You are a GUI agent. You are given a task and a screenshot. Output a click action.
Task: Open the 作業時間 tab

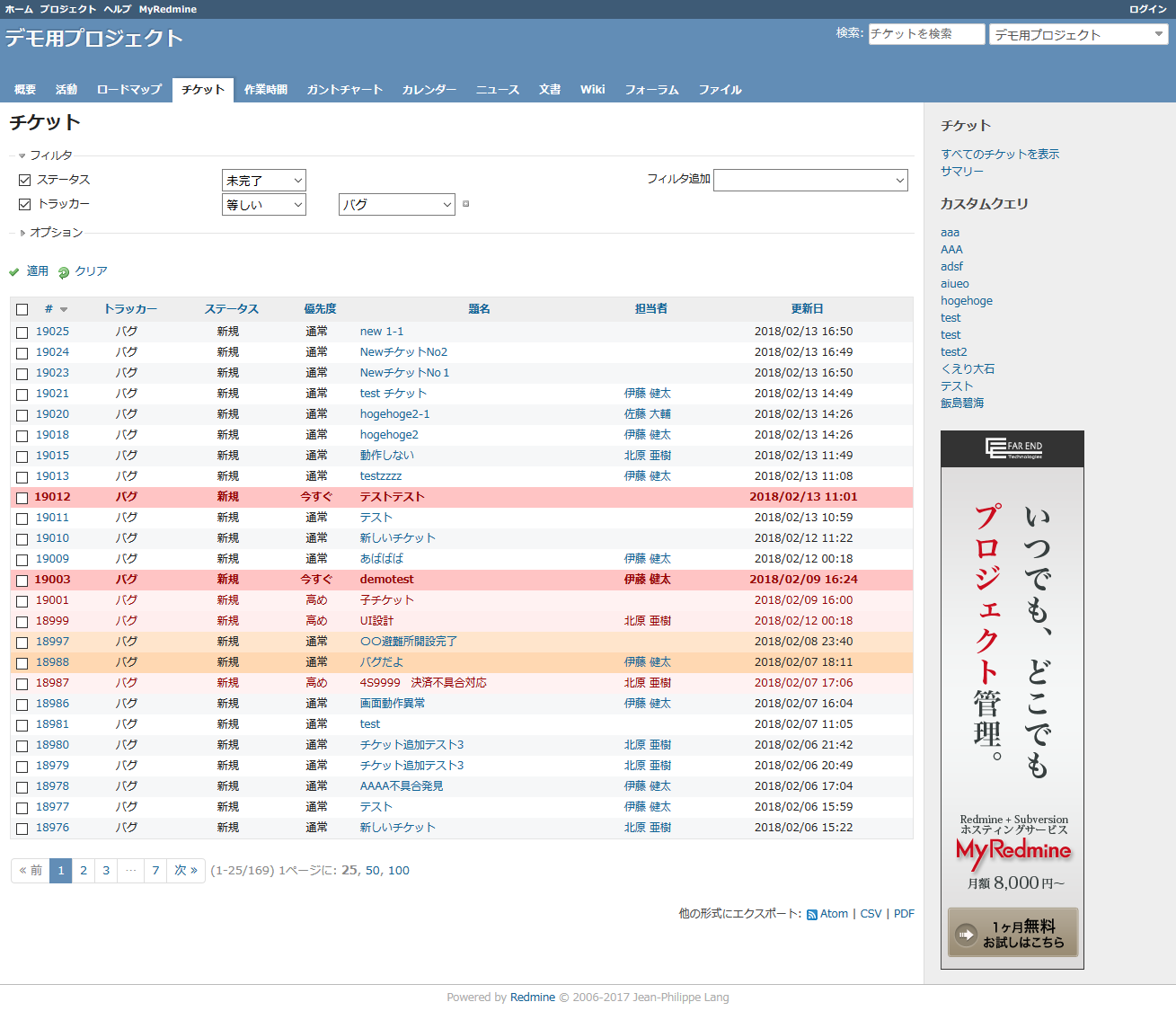tap(266, 90)
